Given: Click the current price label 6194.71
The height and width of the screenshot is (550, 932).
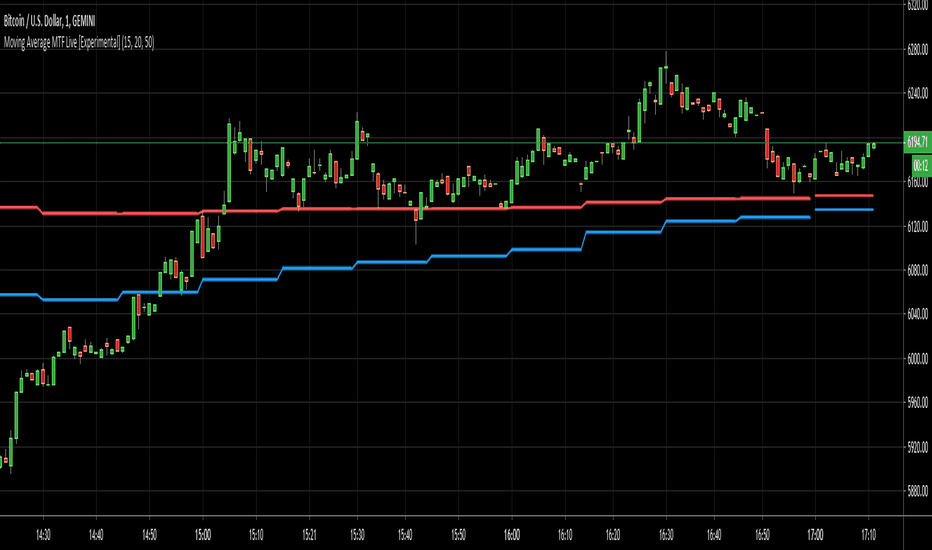Looking at the screenshot, I should coord(917,142).
